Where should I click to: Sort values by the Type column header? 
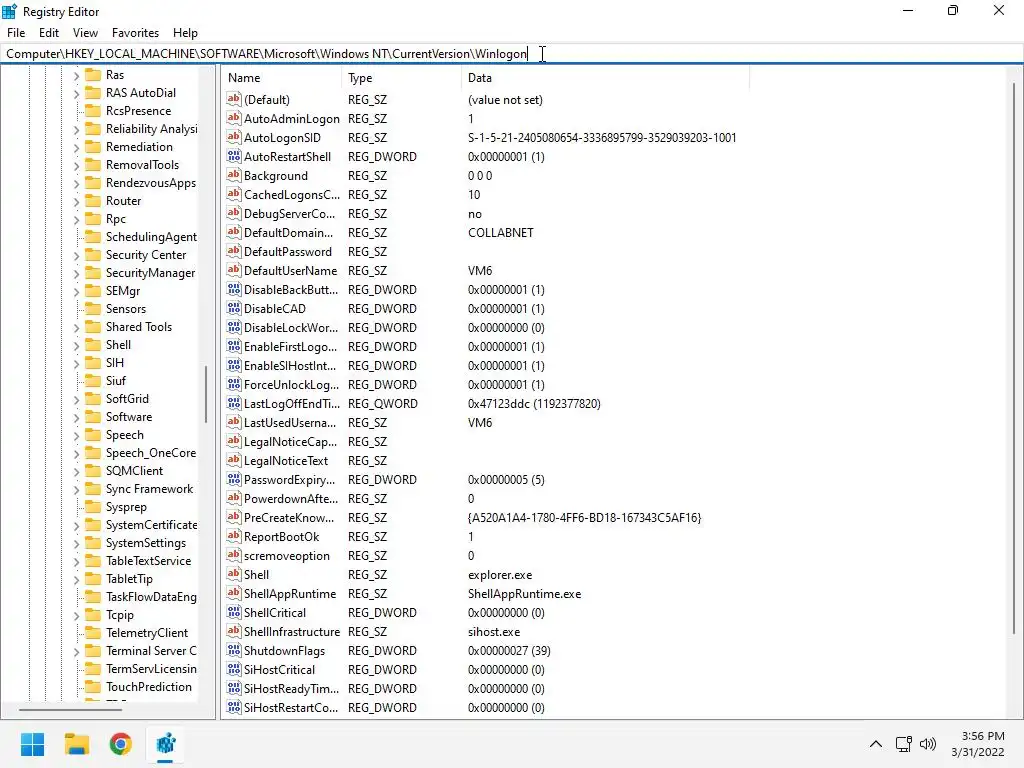(x=402, y=78)
